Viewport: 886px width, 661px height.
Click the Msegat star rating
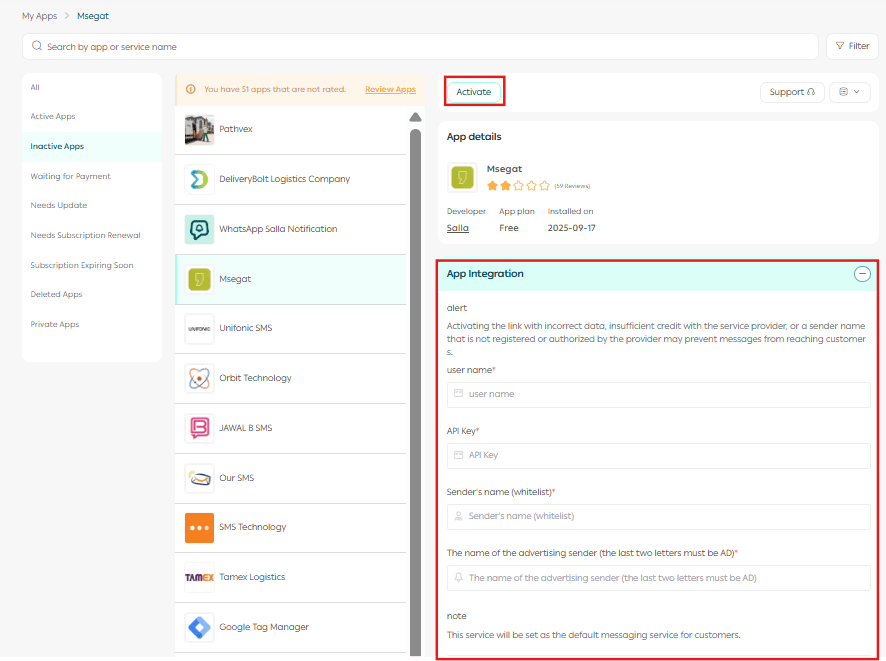tap(518, 185)
